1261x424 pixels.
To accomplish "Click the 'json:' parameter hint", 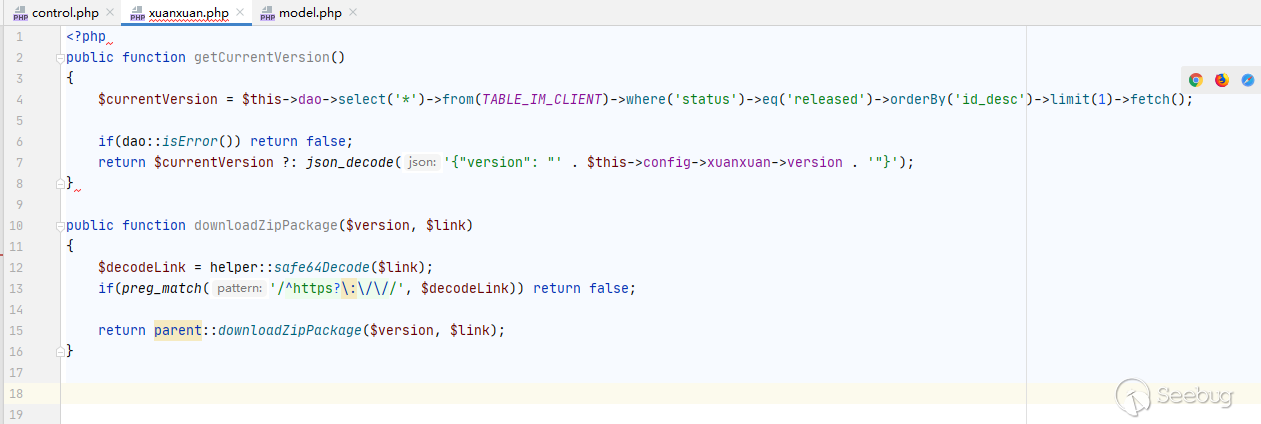I will pos(422,162).
